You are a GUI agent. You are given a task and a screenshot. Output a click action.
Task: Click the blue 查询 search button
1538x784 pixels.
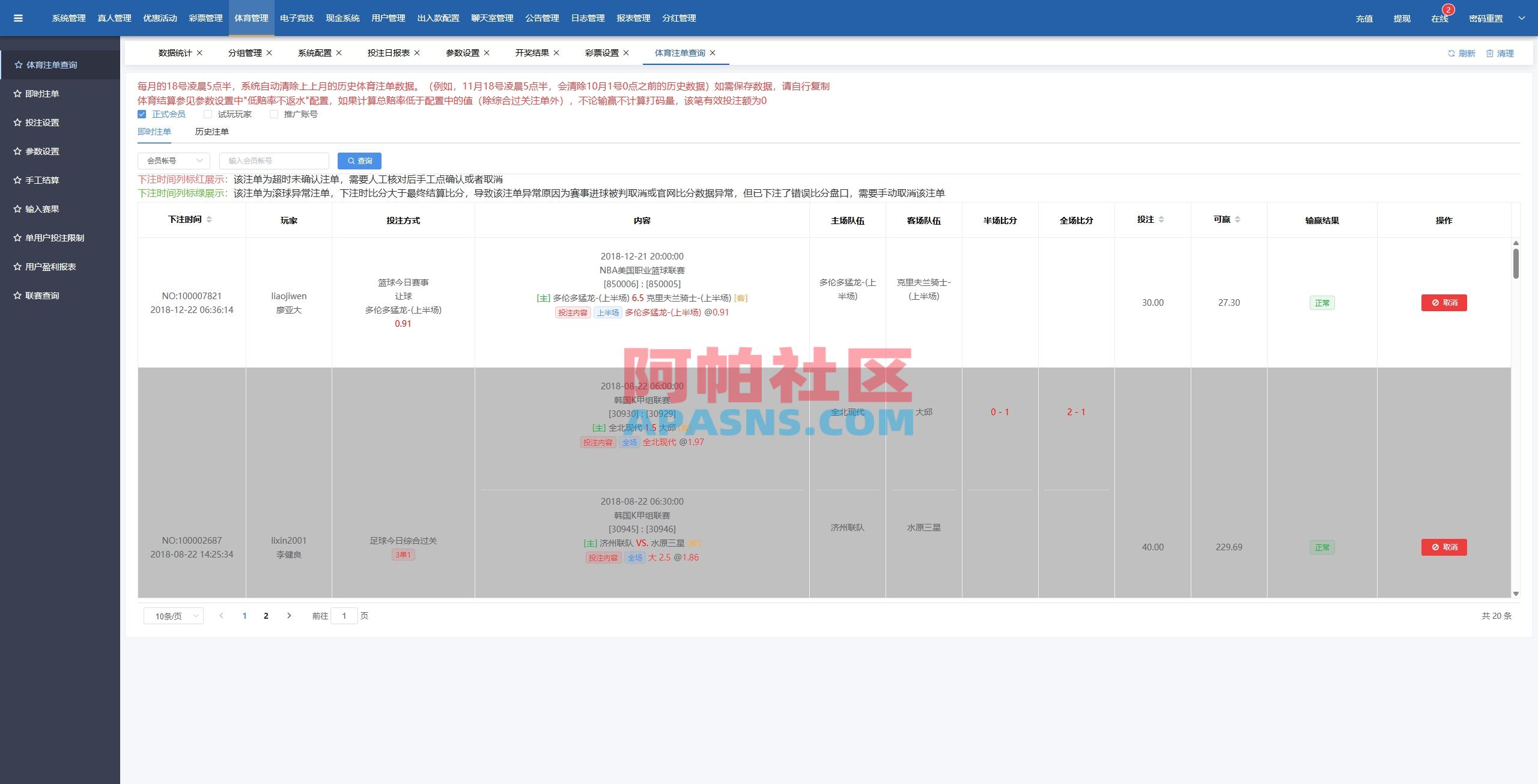pyautogui.click(x=359, y=161)
